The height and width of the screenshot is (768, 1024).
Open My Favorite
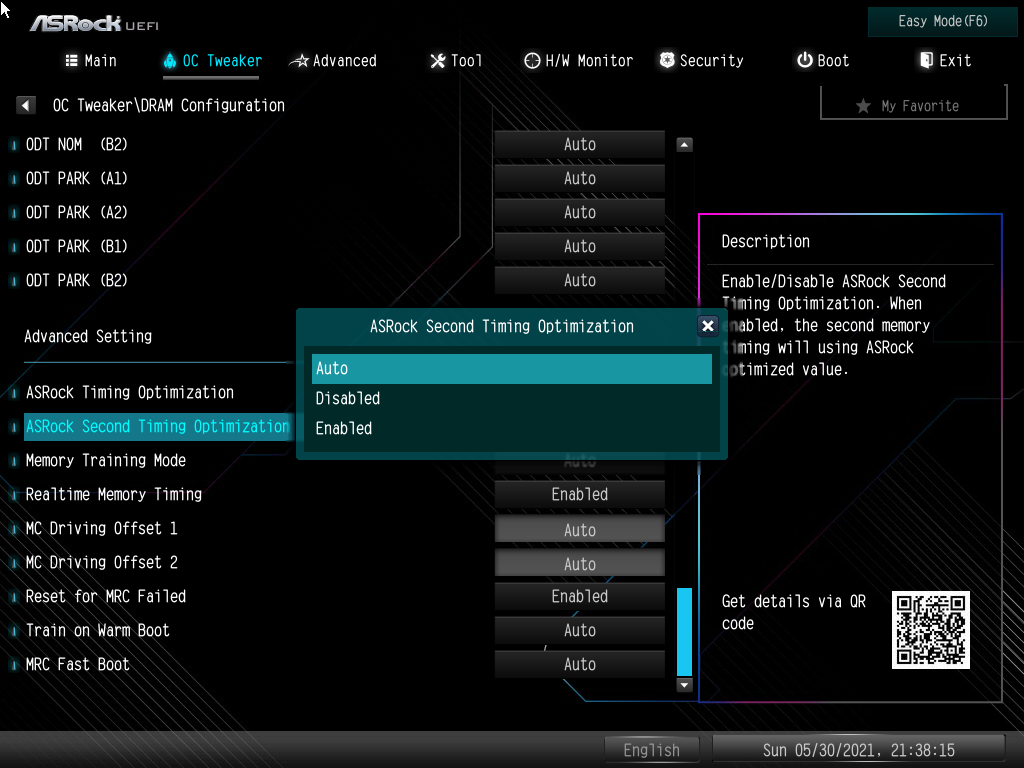click(913, 106)
